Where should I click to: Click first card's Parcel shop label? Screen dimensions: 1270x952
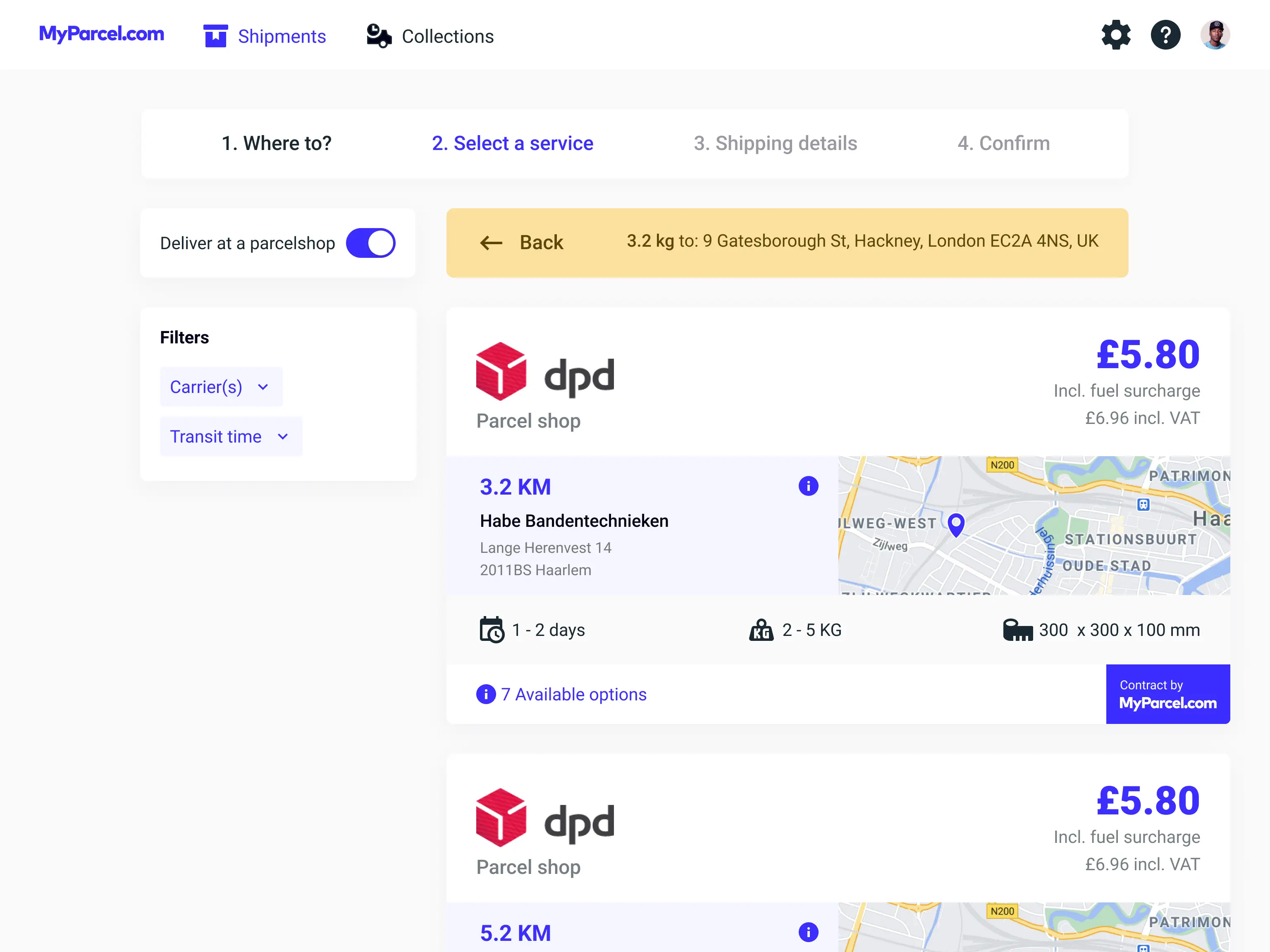[528, 421]
